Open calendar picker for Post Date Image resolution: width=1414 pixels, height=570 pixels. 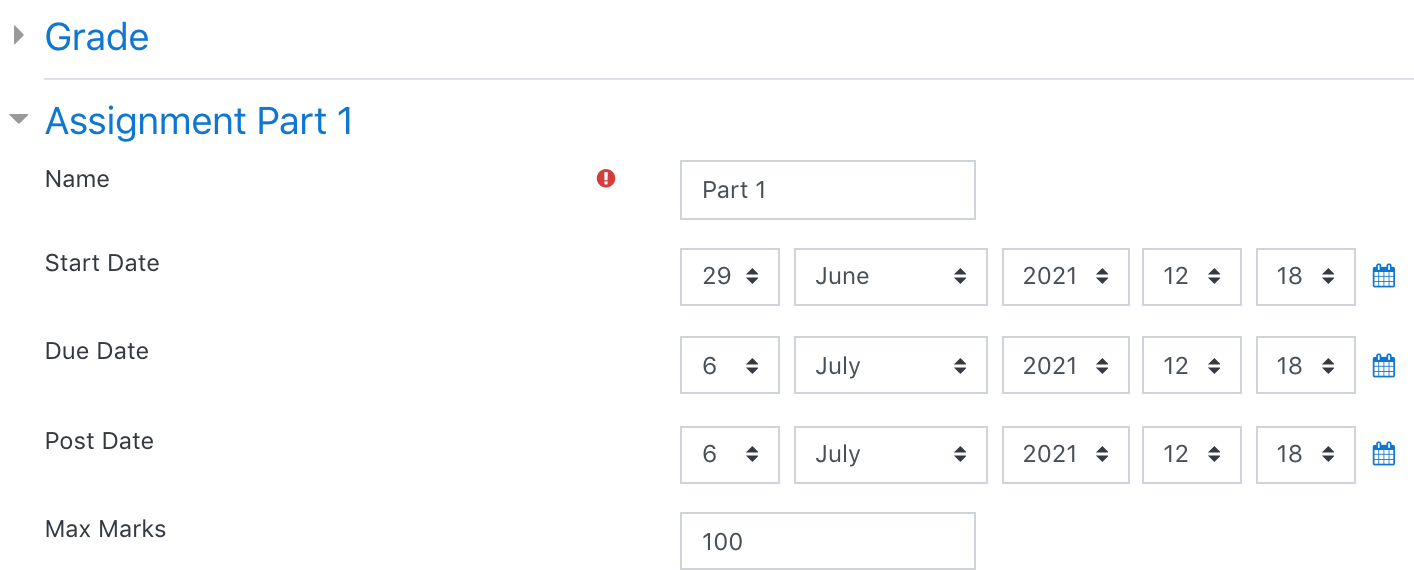(x=1384, y=455)
